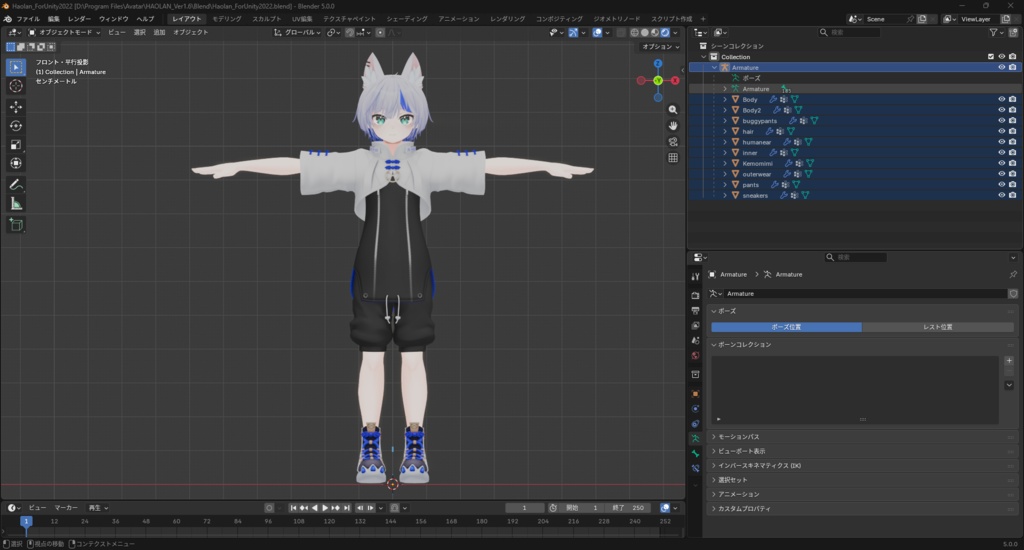Click the viewport zoom magnifier icon
Screen dimensions: 1024x550
click(x=673, y=110)
